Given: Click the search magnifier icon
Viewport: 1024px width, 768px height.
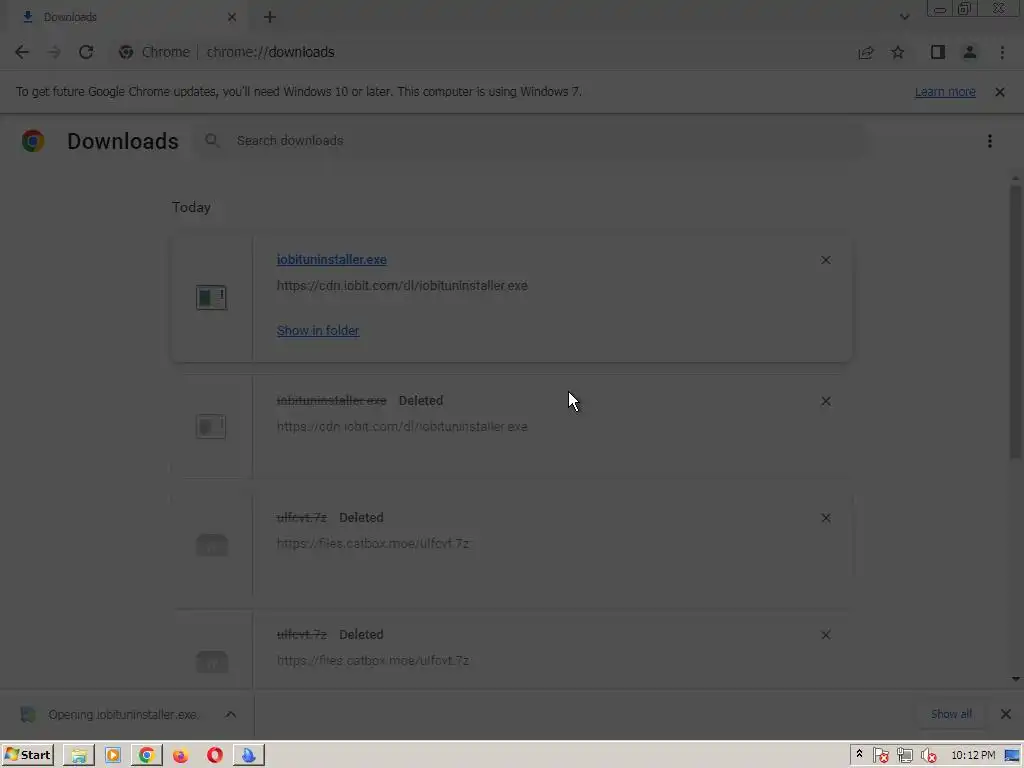Looking at the screenshot, I should [212, 140].
